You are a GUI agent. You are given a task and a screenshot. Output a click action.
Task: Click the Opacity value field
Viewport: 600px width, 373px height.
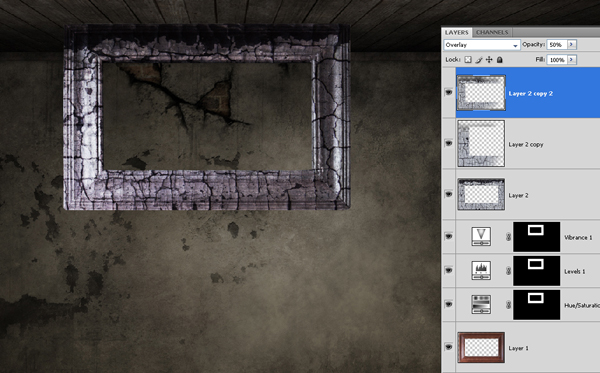pyautogui.click(x=557, y=45)
